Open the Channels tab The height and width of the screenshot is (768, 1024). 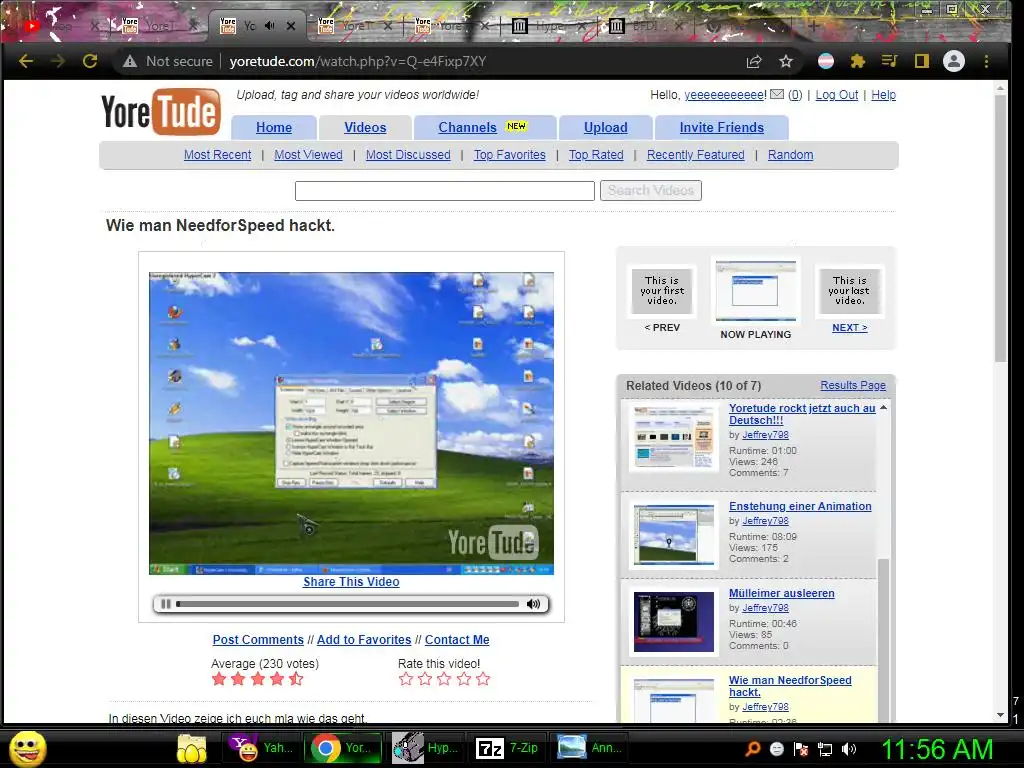click(x=485, y=127)
